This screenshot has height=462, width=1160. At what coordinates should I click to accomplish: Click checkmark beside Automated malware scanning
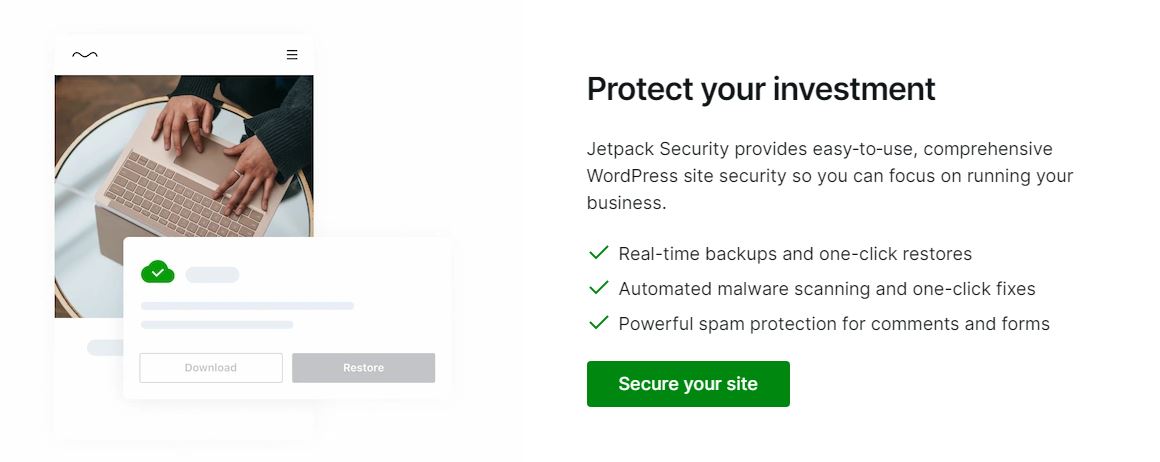click(598, 288)
